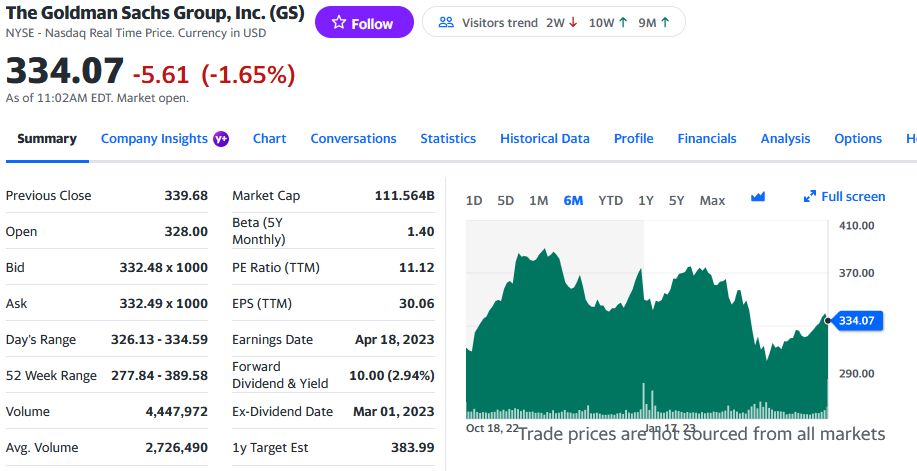Click Avg. Volume value 2,726,490

[177, 448]
